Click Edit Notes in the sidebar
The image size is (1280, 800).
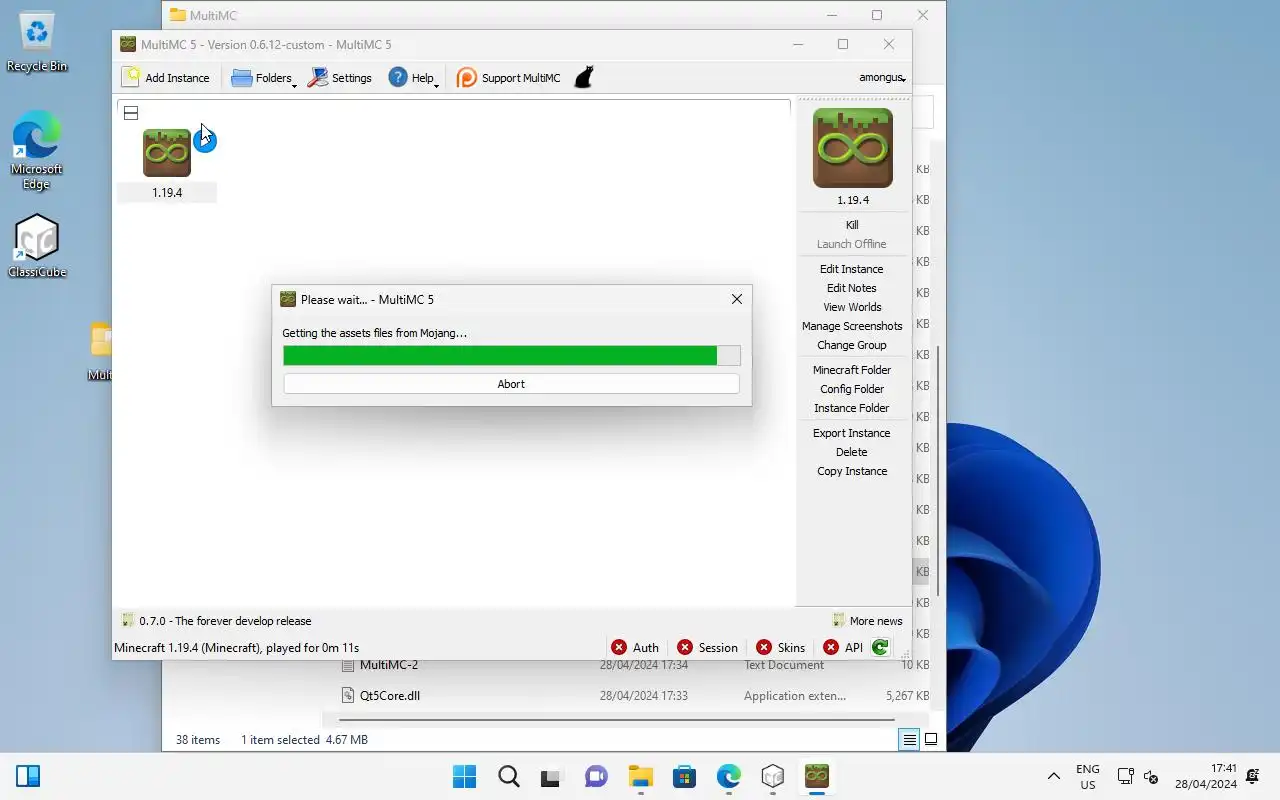[x=852, y=288]
